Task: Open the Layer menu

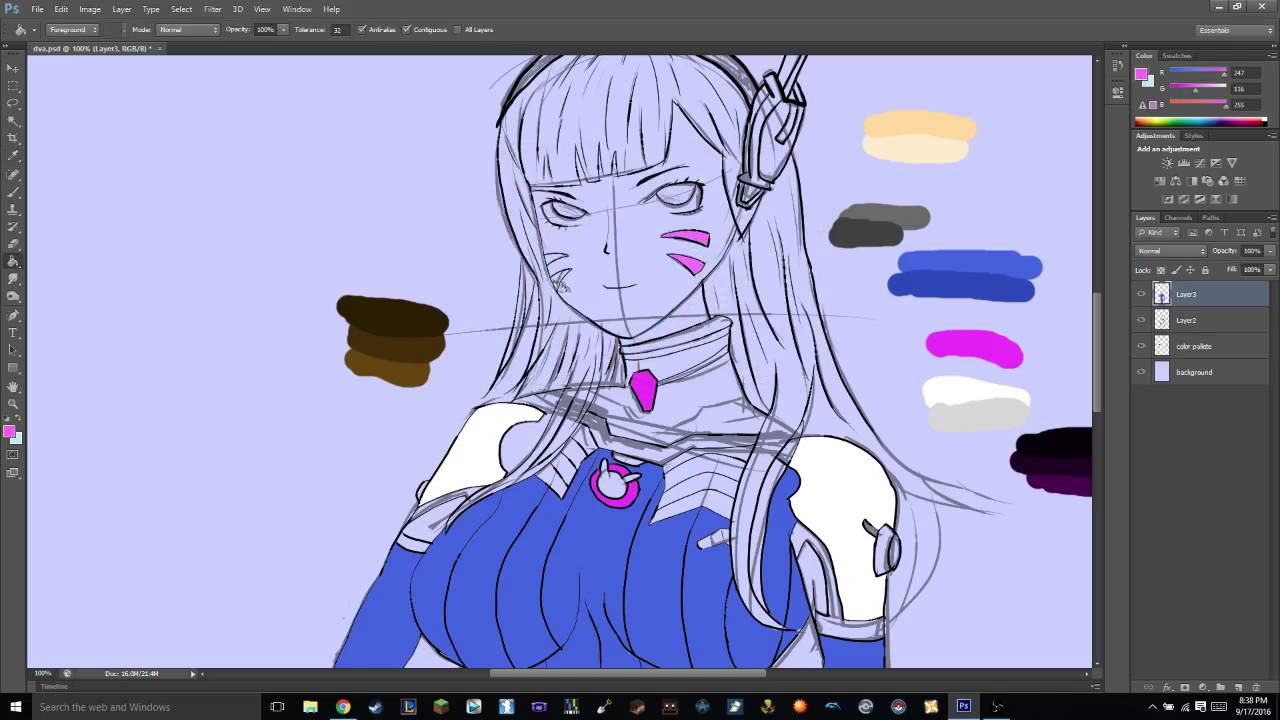Action: tap(122, 9)
